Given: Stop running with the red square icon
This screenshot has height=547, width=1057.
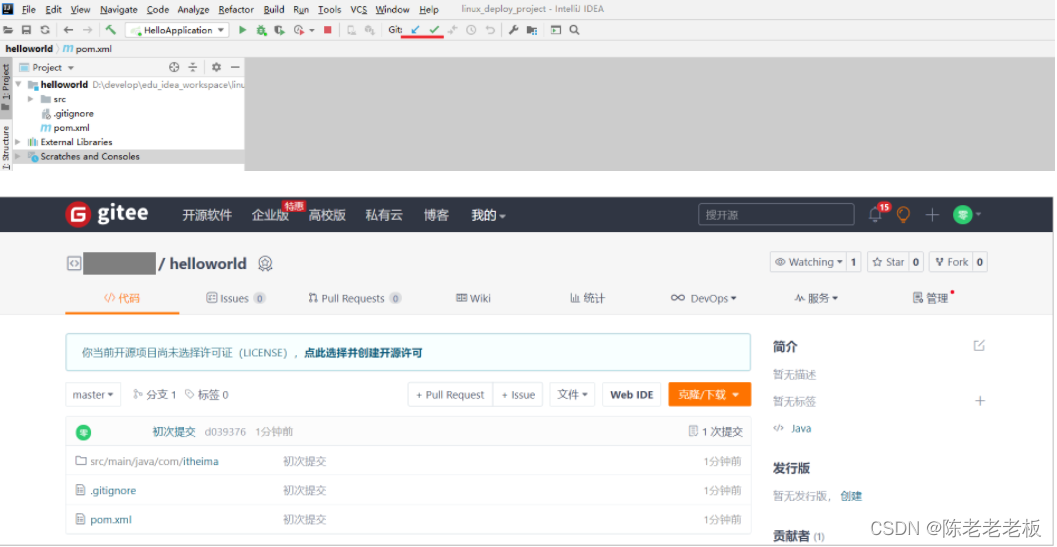Looking at the screenshot, I should click(x=328, y=30).
